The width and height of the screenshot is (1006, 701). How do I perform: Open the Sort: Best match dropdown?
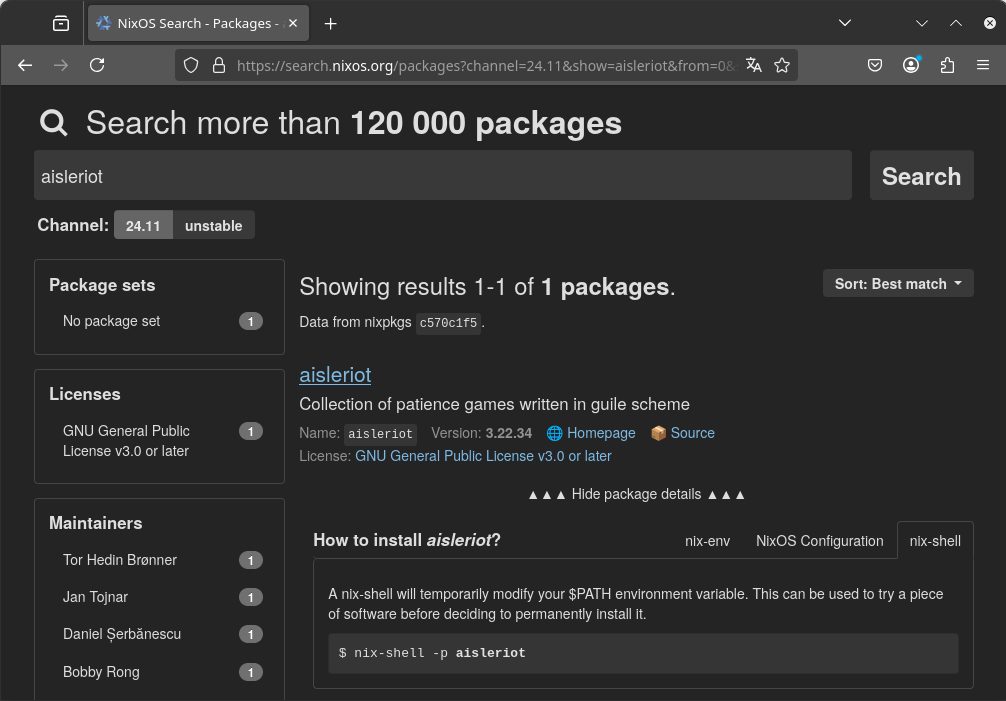[897, 284]
